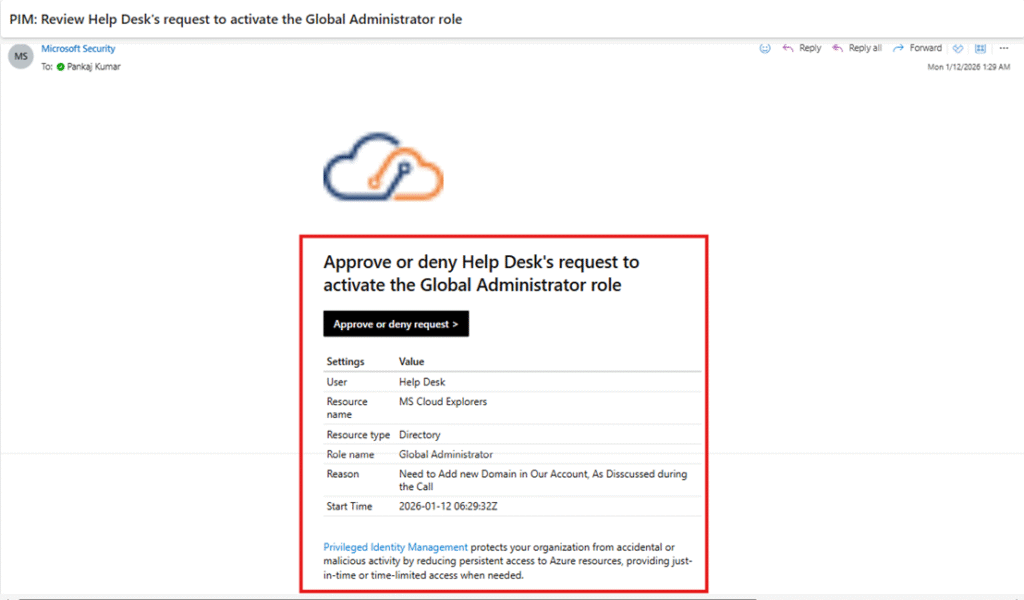Click the PIM email subject line
The image size is (1024, 600).
[236, 19]
